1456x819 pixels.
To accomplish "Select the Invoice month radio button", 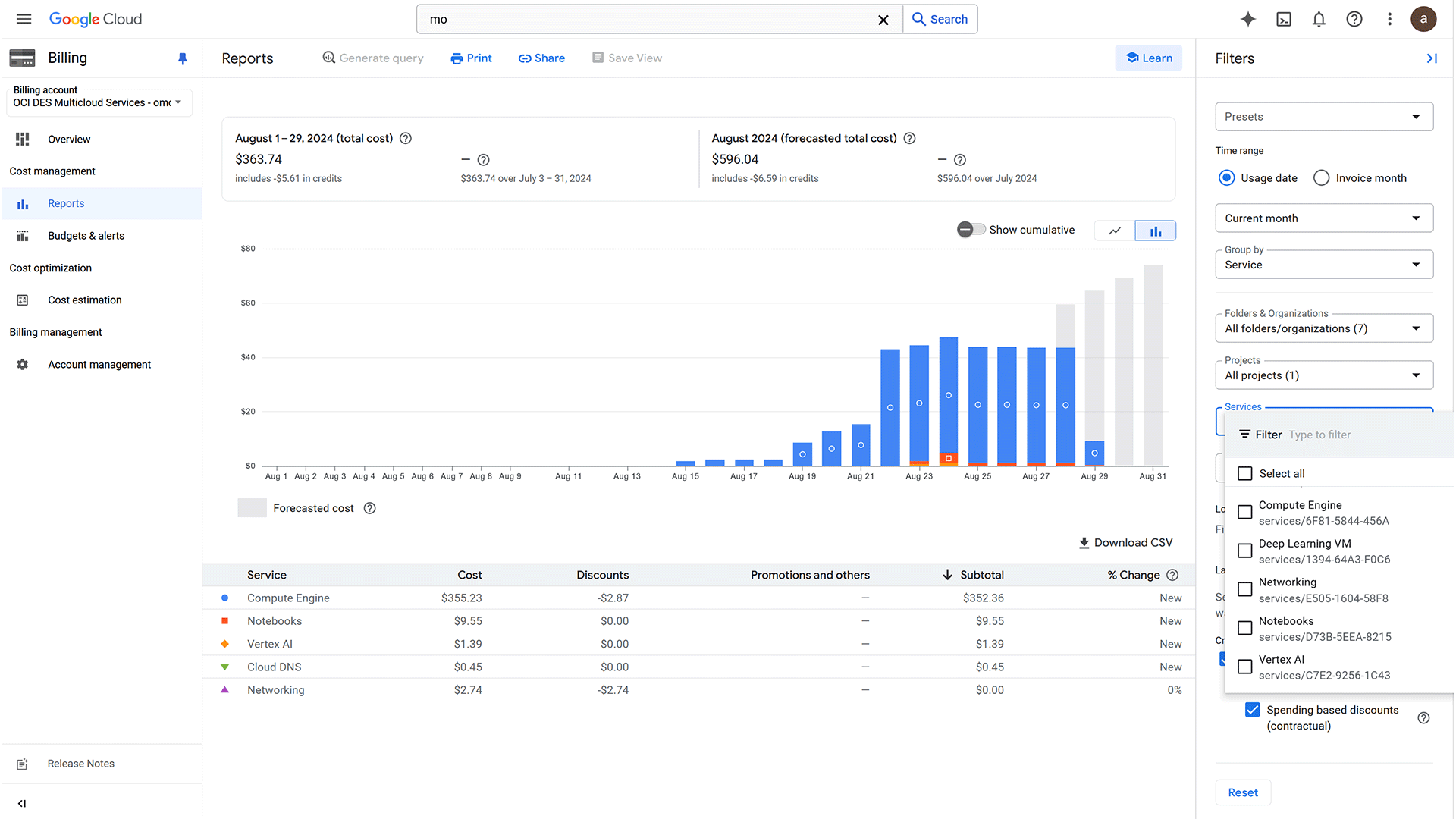I will [1321, 177].
